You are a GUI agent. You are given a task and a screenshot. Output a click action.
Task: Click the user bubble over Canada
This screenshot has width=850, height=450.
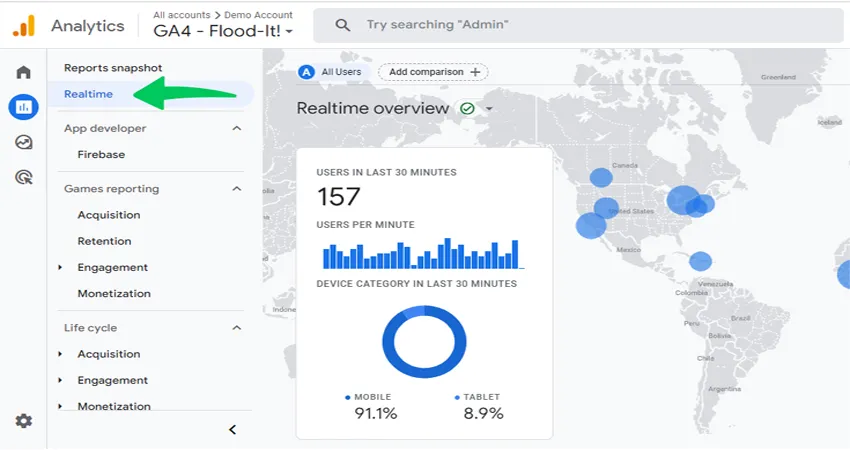601,177
